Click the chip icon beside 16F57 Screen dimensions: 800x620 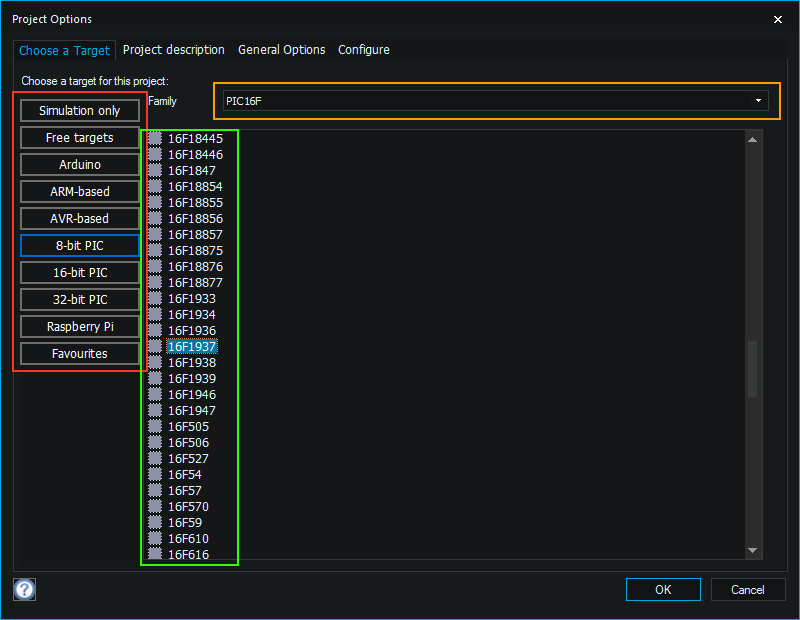(x=155, y=490)
